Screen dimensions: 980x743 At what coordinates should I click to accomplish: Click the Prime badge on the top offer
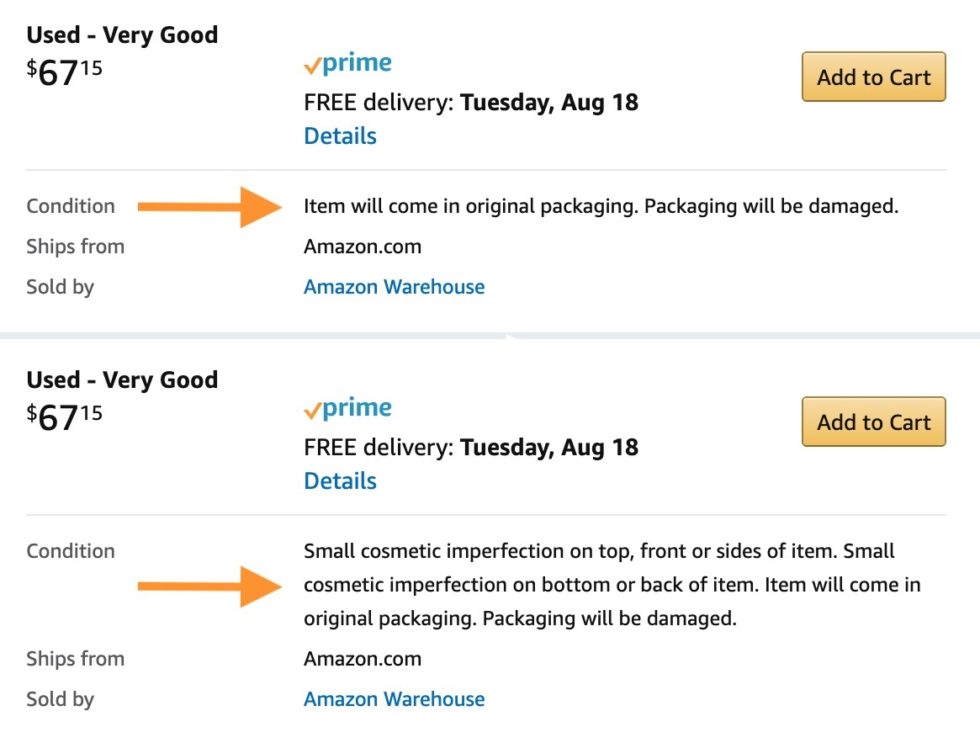347,63
